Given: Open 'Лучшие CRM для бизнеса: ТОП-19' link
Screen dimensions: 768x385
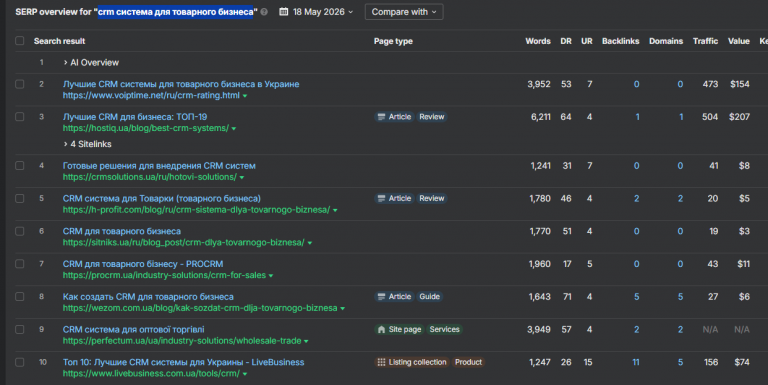Looking at the screenshot, I should 135,117.
